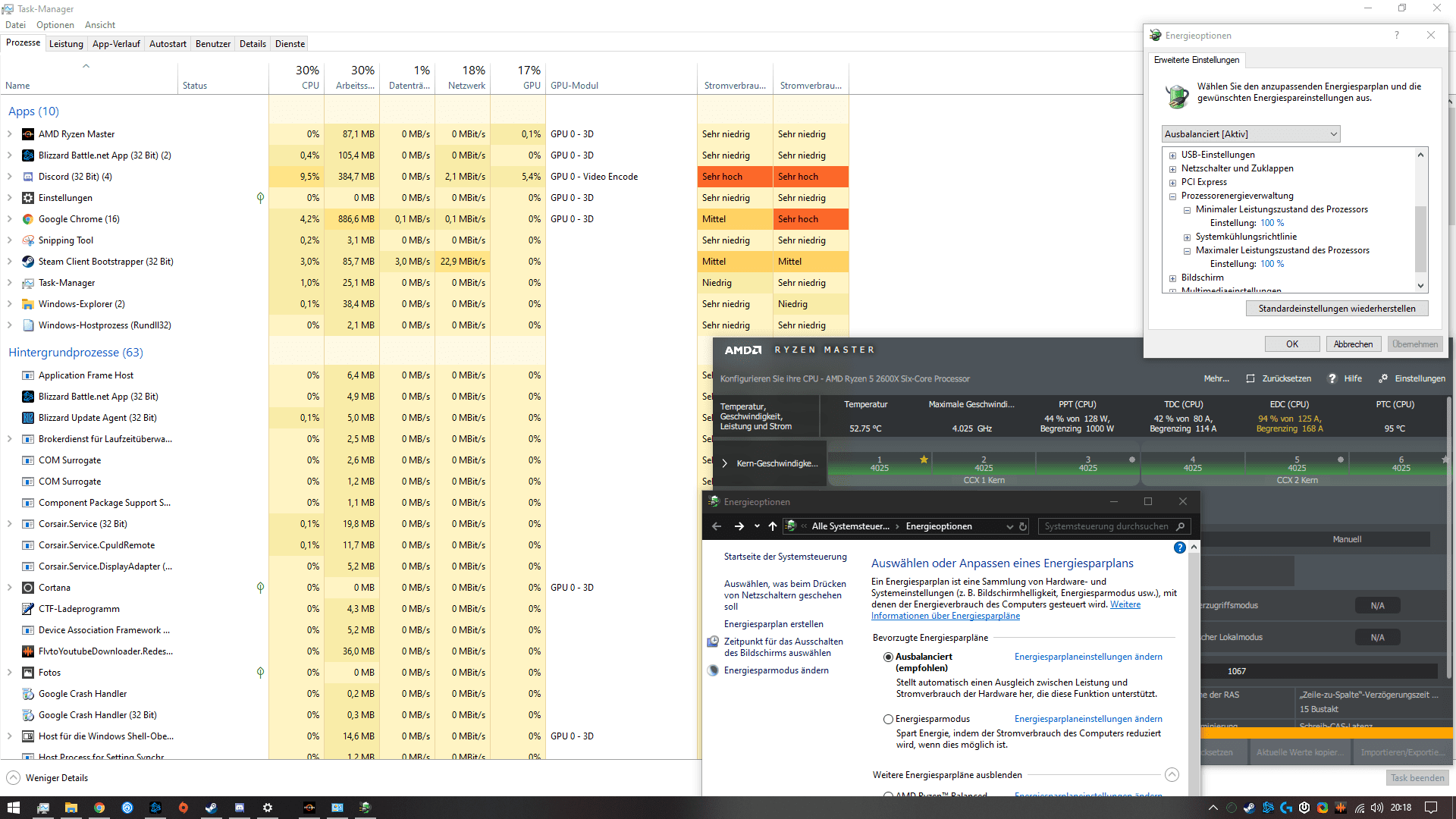Click the question mark in Energieoptionen dialog title bar
Screen dimensions: 1456x819
[x=1396, y=35]
